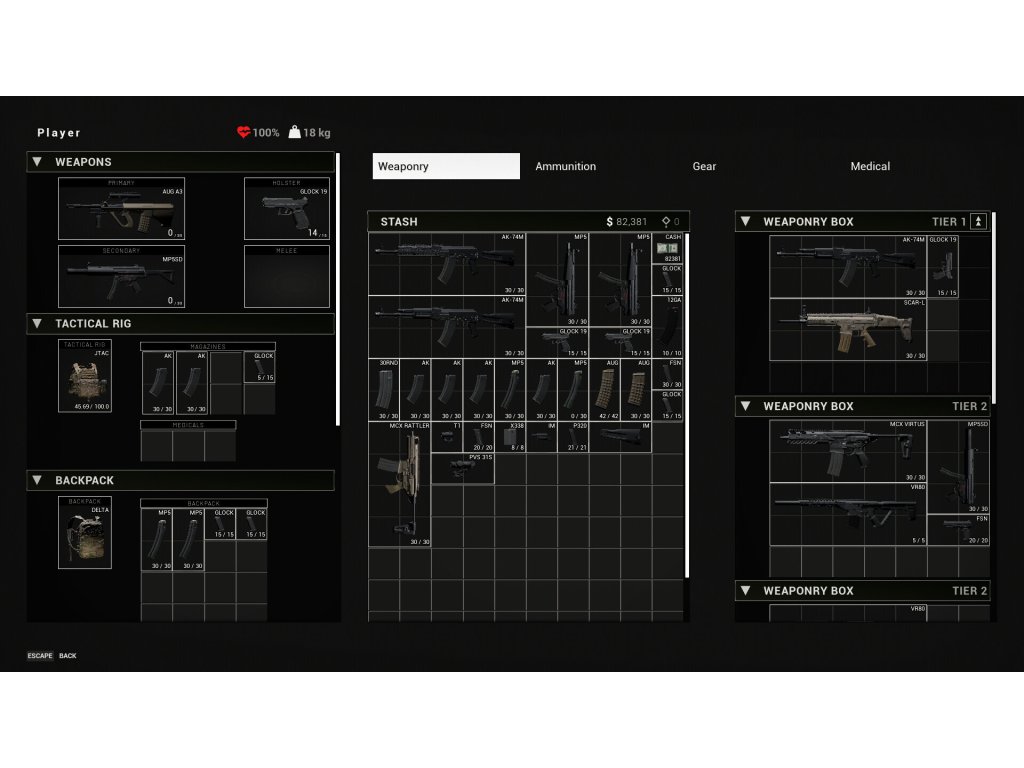Collapse the Tier 1 Weaponry Box
The height and width of the screenshot is (768, 1024).
click(745, 221)
